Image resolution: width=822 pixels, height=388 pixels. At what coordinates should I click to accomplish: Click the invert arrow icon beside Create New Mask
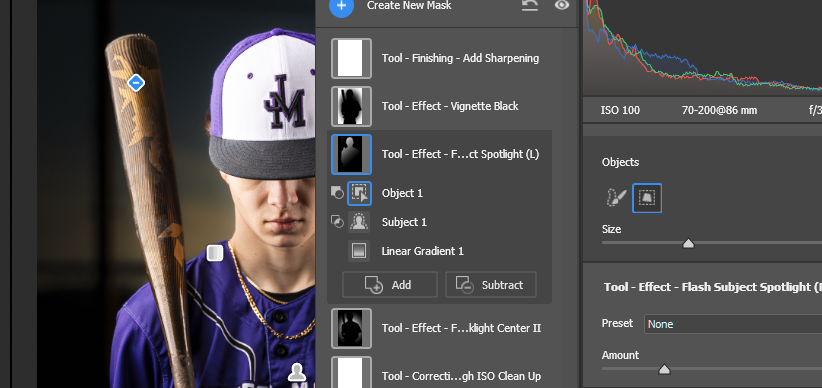530,5
